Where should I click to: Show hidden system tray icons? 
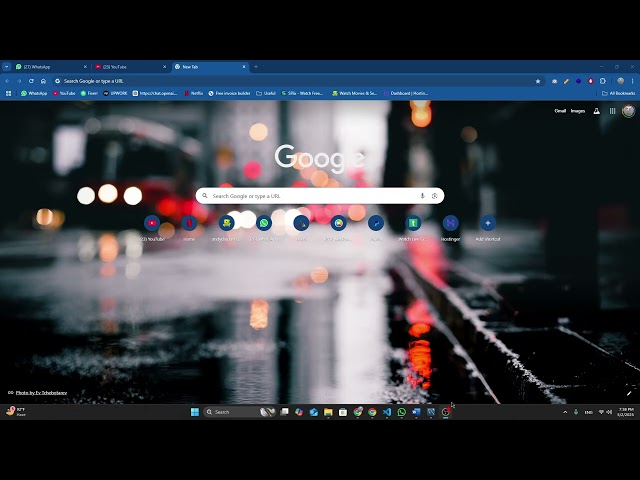click(x=565, y=412)
